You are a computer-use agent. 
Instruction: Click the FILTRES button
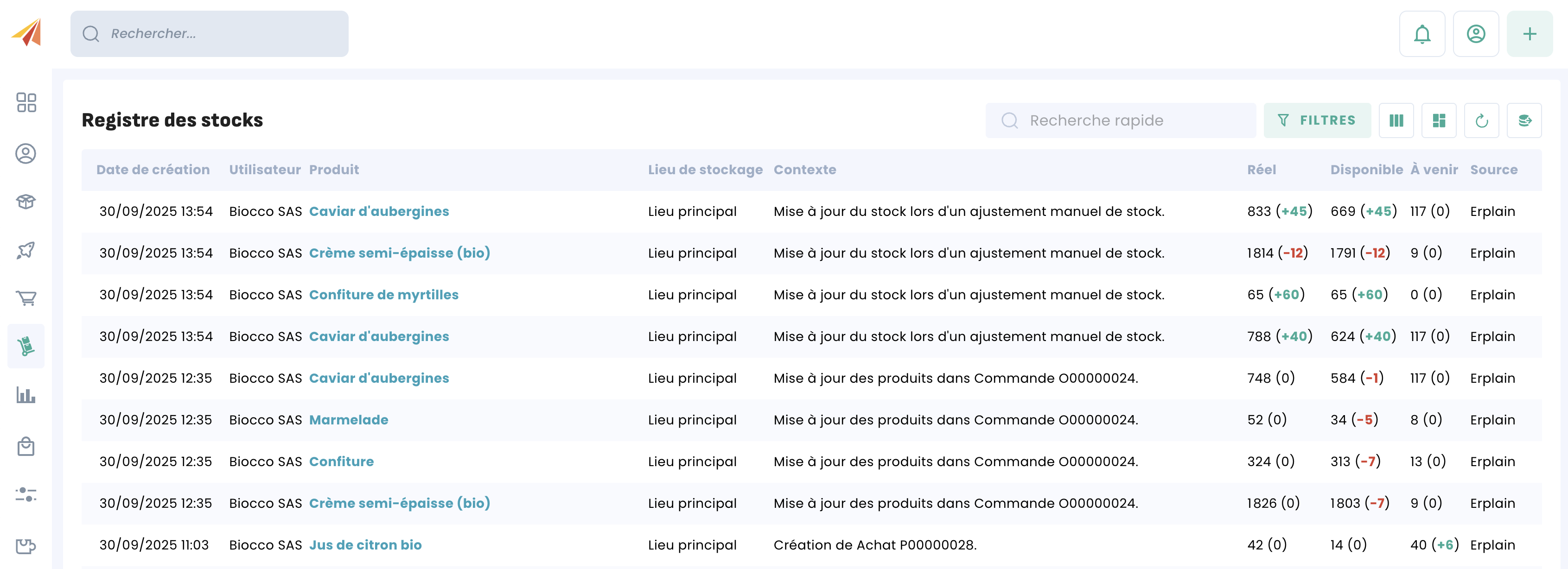point(1317,120)
